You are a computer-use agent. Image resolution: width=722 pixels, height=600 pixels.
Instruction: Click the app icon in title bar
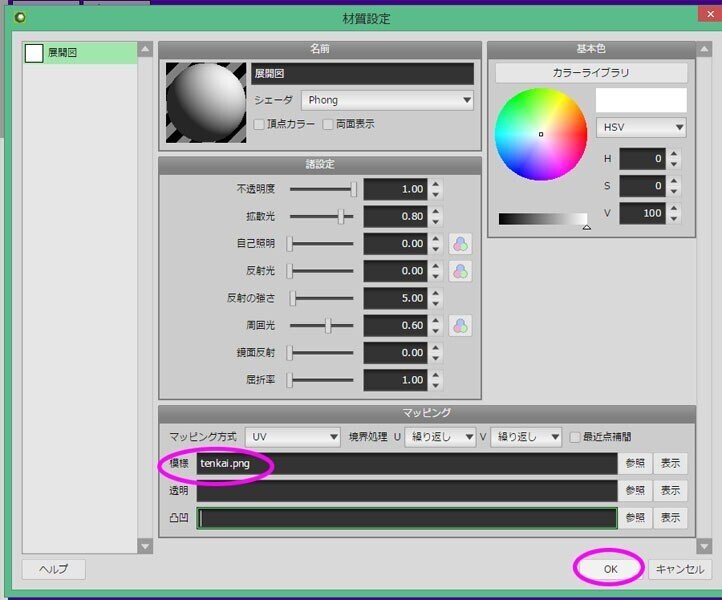click(20, 17)
